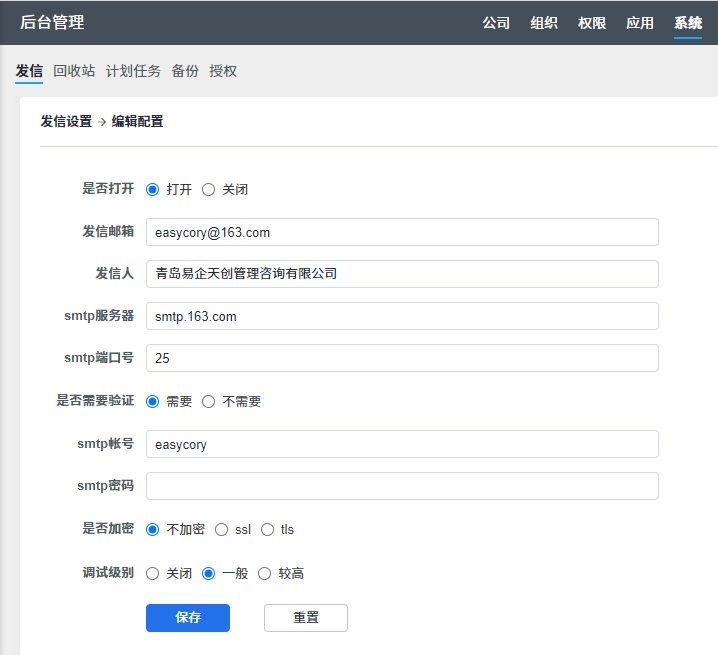The width and height of the screenshot is (718, 655).
Task: Select the 关闭 option for 是否打开
Action: click(209, 189)
